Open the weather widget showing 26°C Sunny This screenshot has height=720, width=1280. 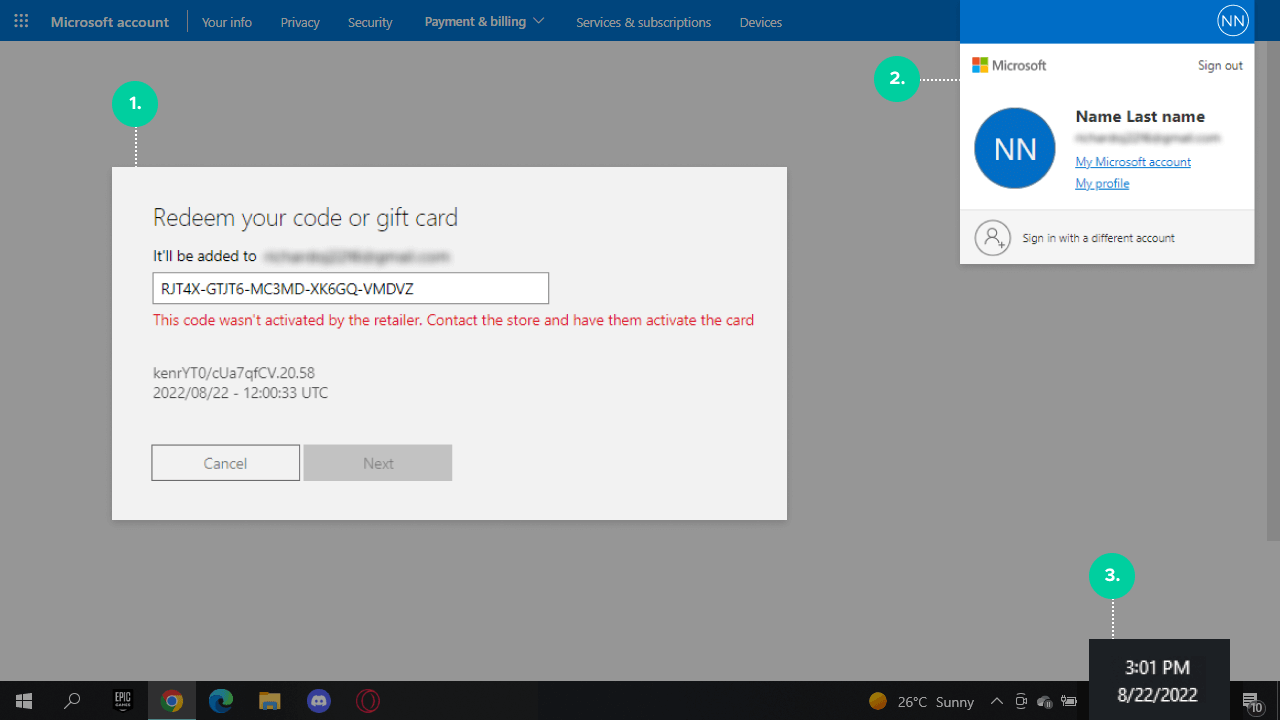tap(921, 702)
